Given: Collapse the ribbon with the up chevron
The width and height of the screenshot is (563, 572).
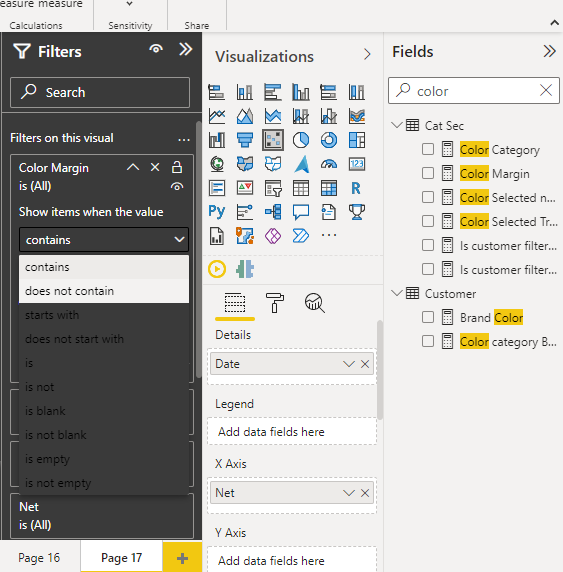Looking at the screenshot, I should (x=555, y=23).
